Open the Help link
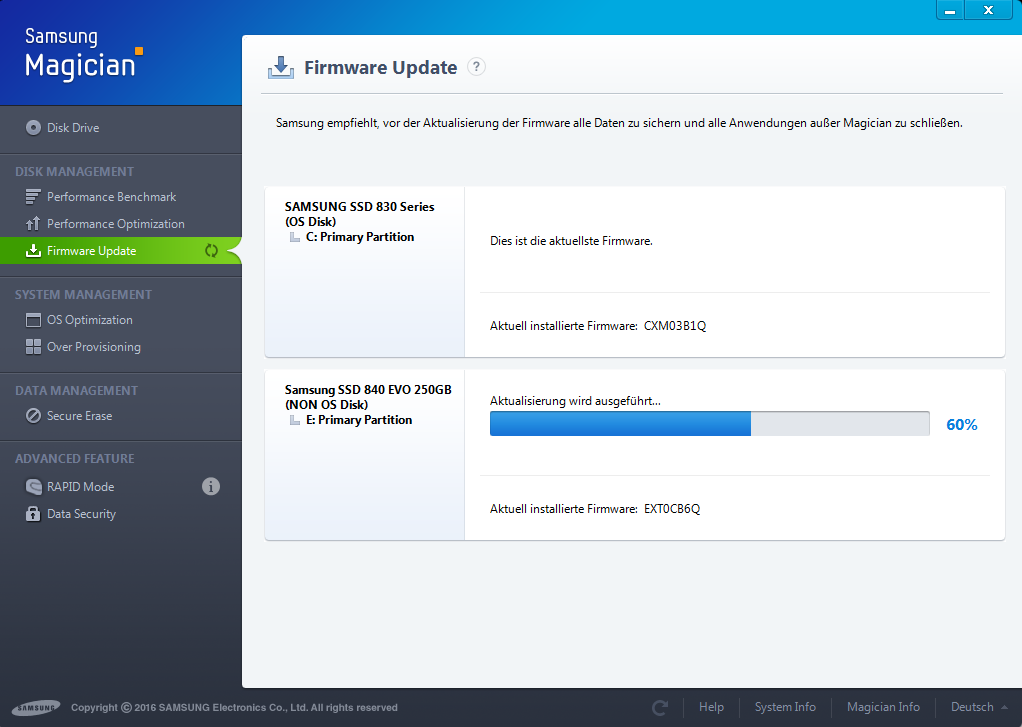1022x727 pixels. pos(711,707)
